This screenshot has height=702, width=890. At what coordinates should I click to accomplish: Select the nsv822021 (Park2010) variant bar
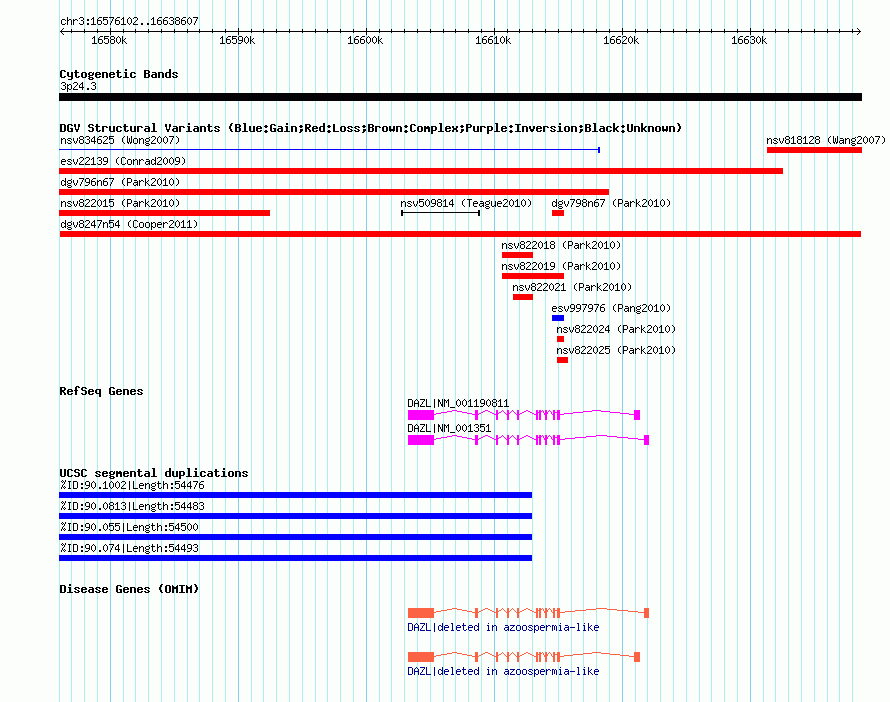click(523, 297)
